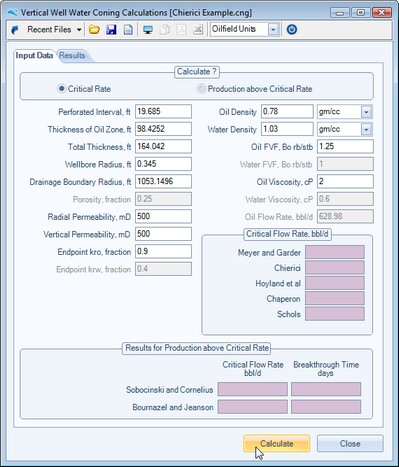Click the Close button

coord(350,444)
